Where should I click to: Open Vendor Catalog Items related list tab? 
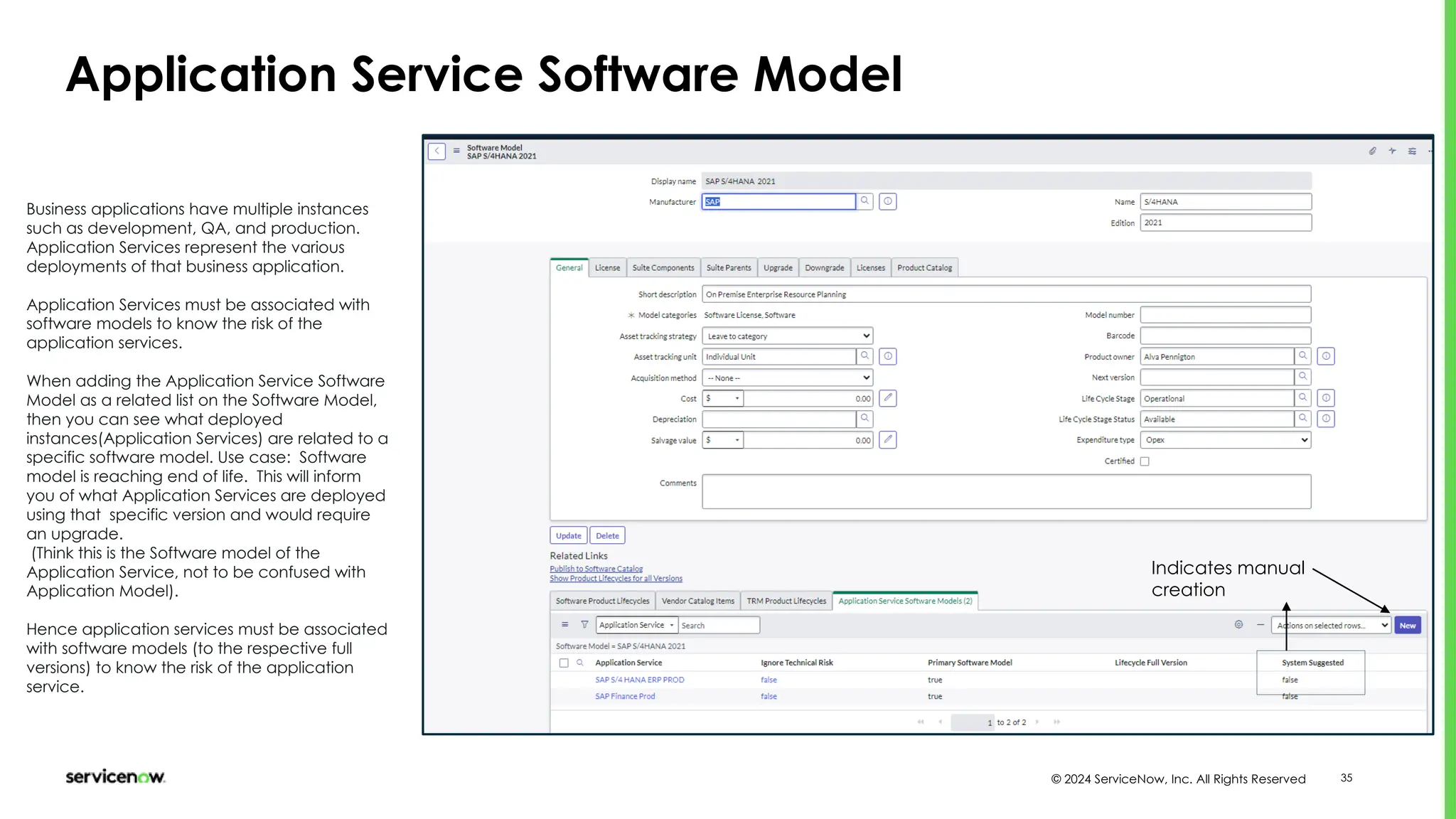point(697,601)
